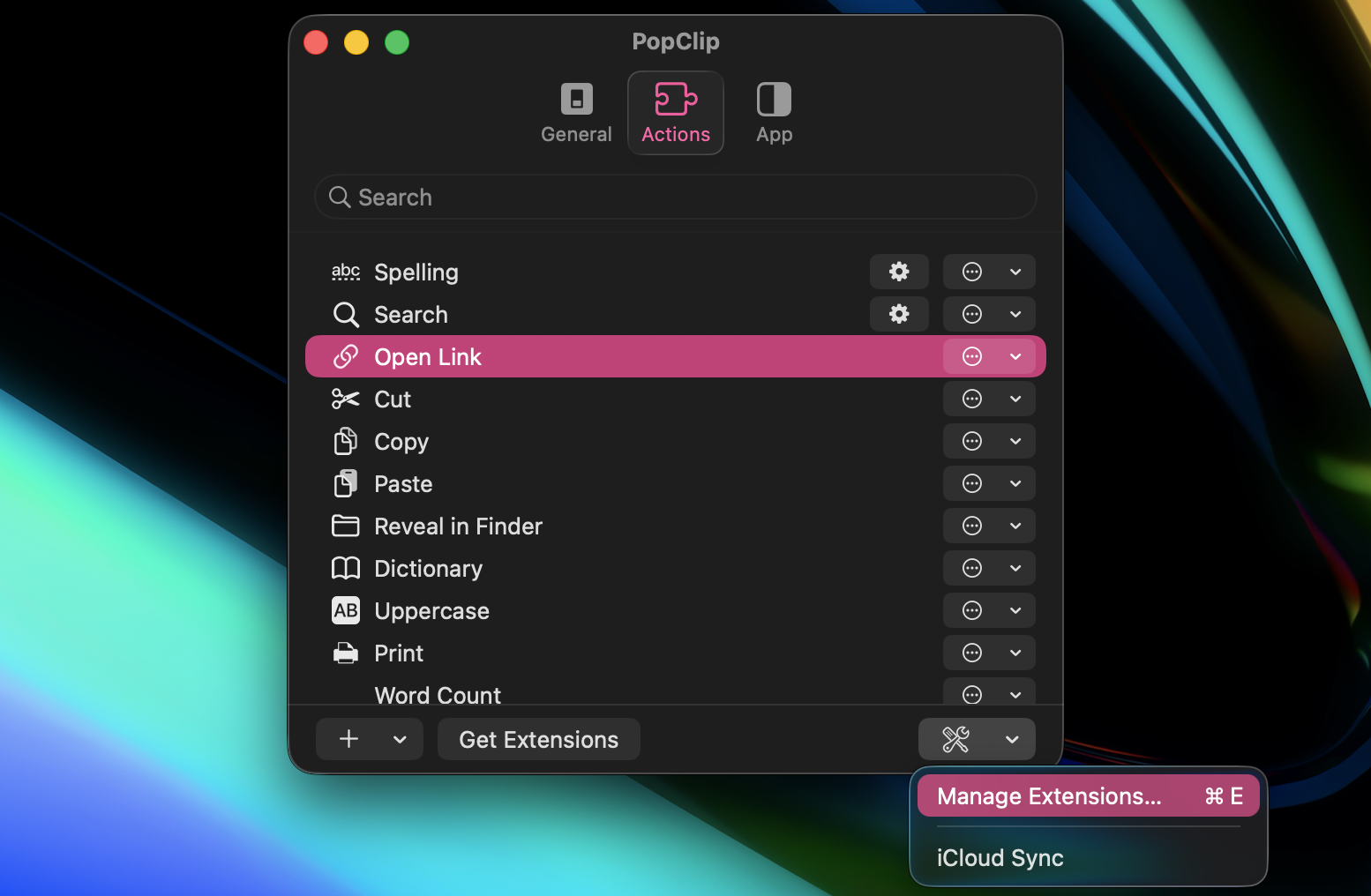Switch to the General tab
Image resolution: width=1371 pixels, height=896 pixels.
576,113
